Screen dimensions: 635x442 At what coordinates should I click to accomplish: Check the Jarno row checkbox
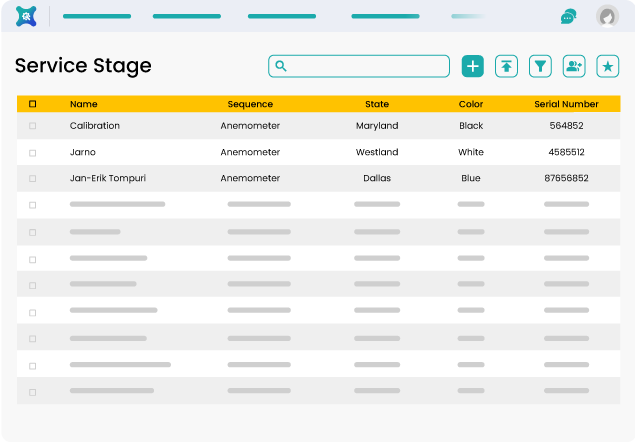tap(33, 153)
